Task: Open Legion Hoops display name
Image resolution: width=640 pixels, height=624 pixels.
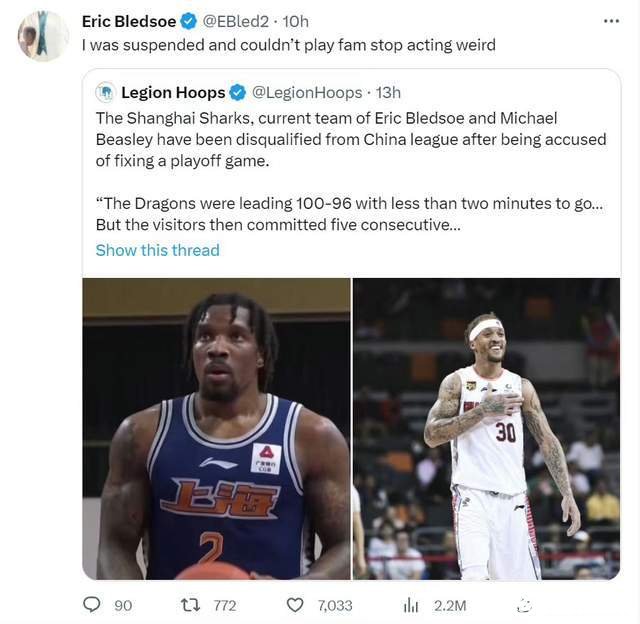Action: (x=173, y=93)
